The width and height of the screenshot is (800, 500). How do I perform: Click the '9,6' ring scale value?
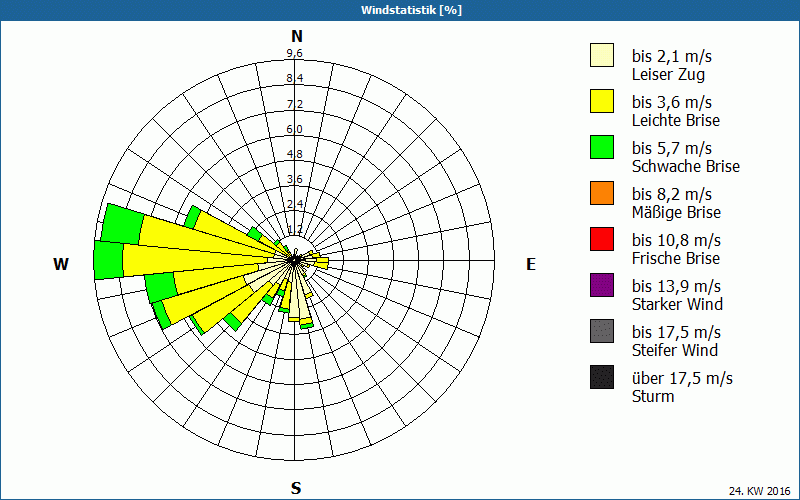pos(294,54)
